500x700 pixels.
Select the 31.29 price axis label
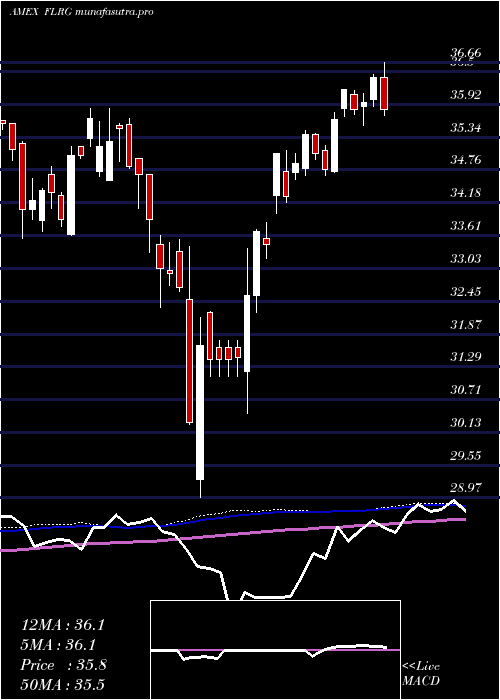(x=466, y=357)
